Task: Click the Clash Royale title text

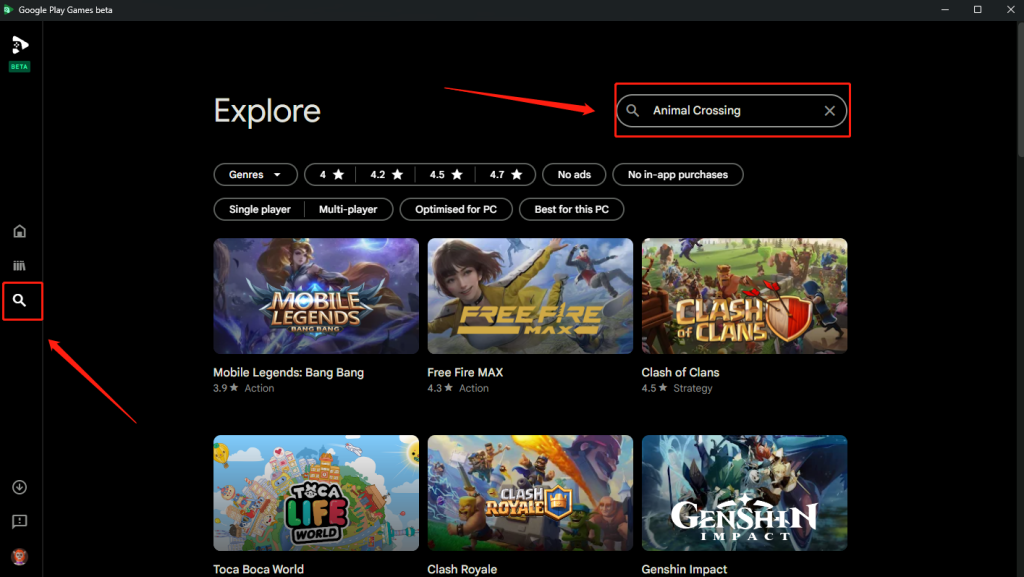Action: click(462, 569)
